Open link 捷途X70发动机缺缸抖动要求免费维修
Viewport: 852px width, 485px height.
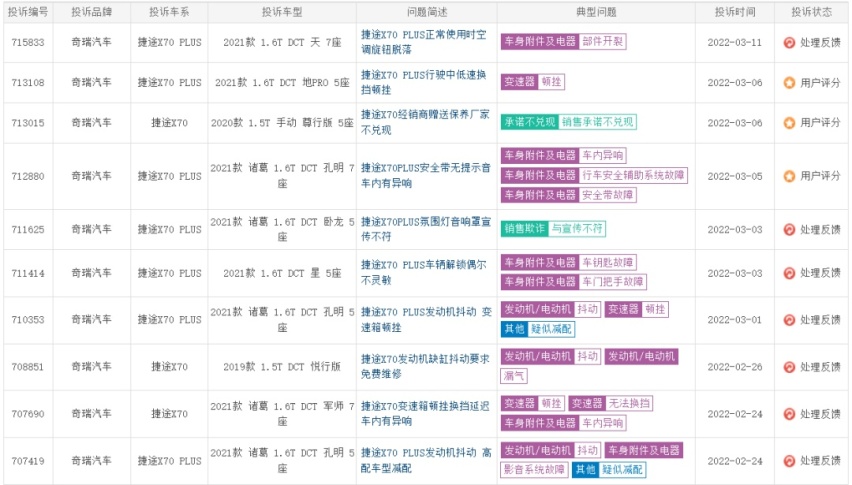(x=425, y=366)
